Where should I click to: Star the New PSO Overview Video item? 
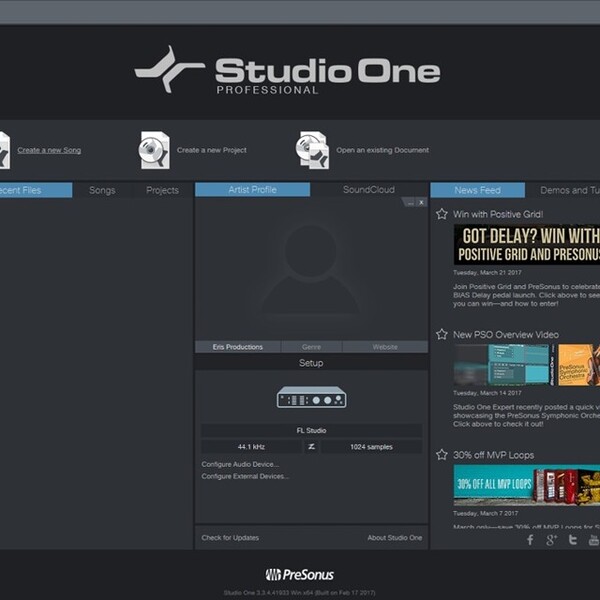pos(442,334)
